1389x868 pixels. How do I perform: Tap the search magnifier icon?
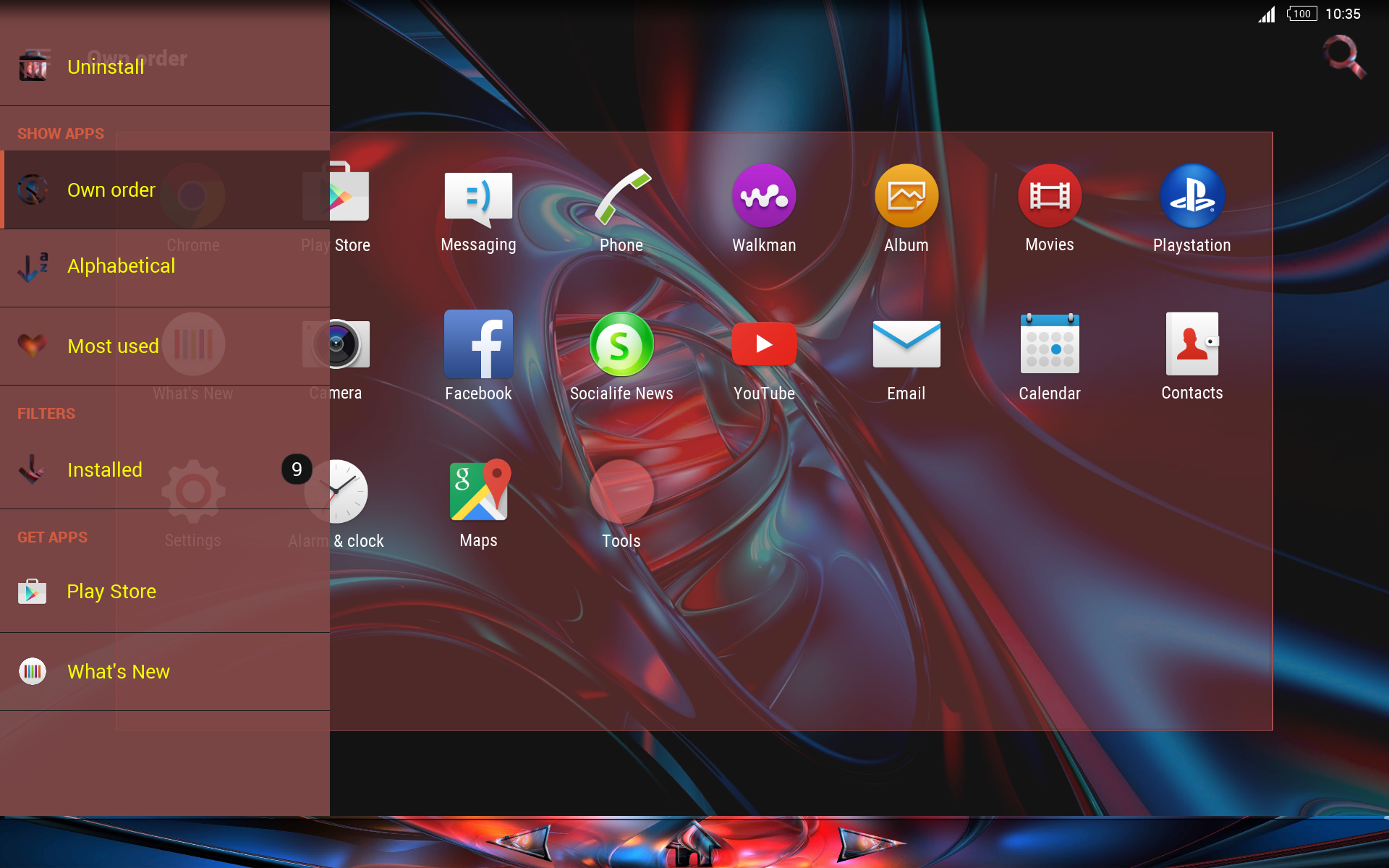pos(1343,56)
